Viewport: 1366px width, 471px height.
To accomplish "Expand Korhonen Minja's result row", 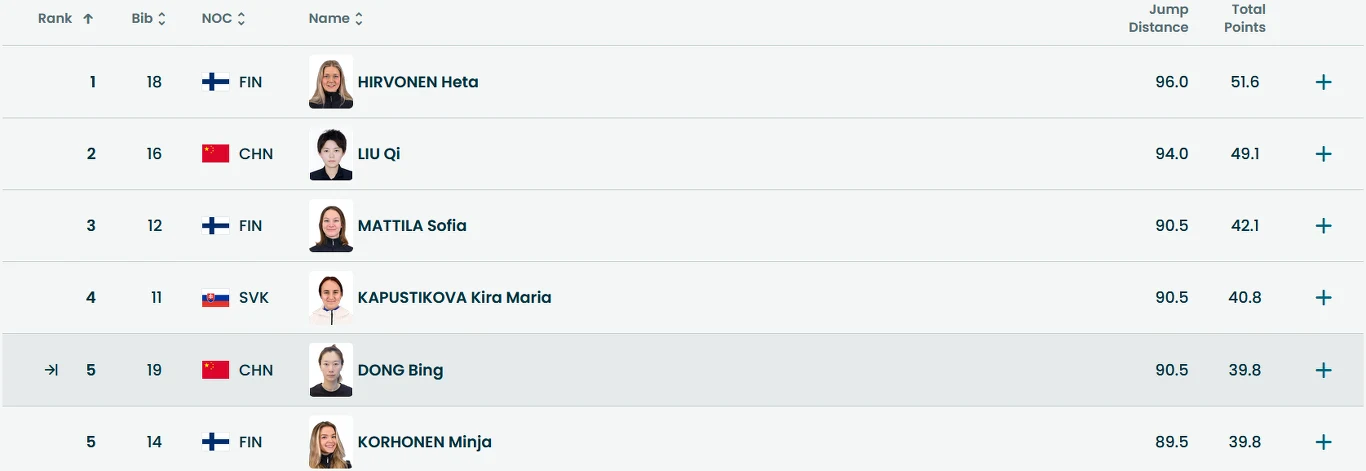I will point(1323,442).
